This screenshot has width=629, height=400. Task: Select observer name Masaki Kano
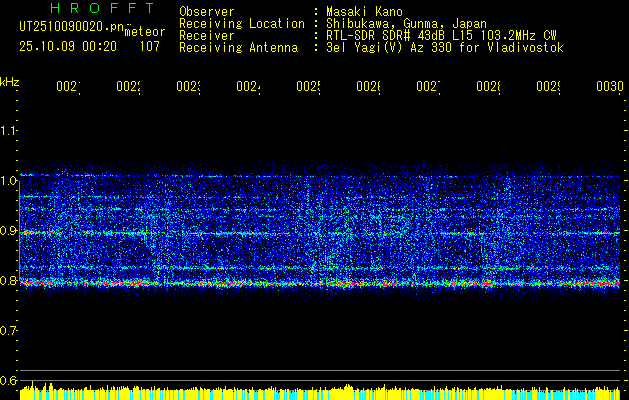pyautogui.click(x=364, y=11)
